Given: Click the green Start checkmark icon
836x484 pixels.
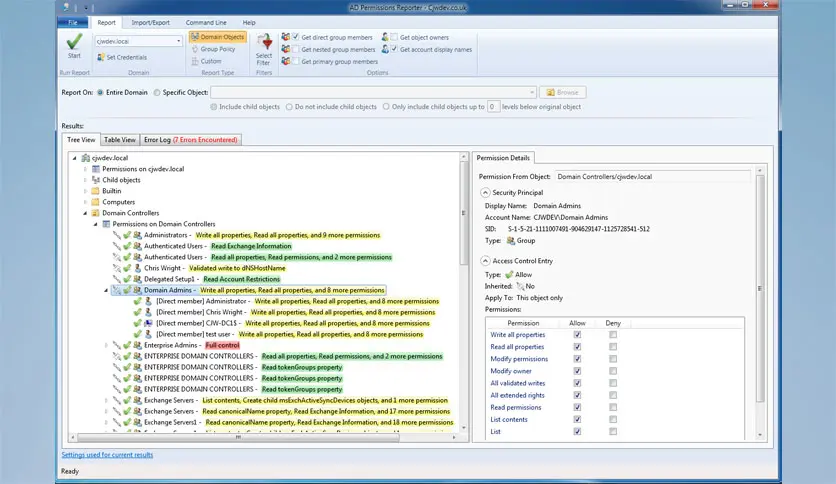Looking at the screenshot, I should click(x=74, y=42).
